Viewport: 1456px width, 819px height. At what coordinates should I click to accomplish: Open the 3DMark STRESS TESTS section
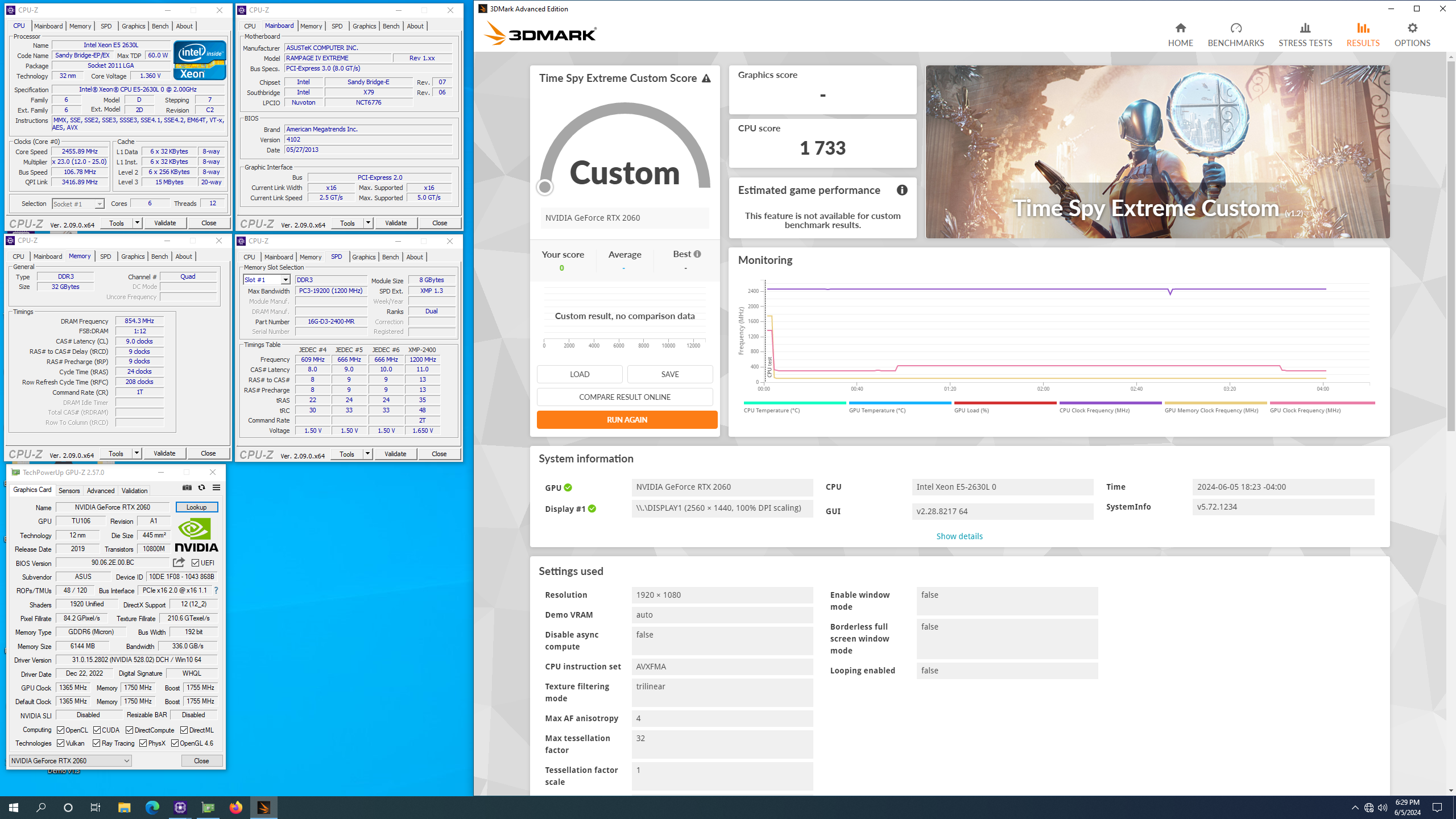1305,35
